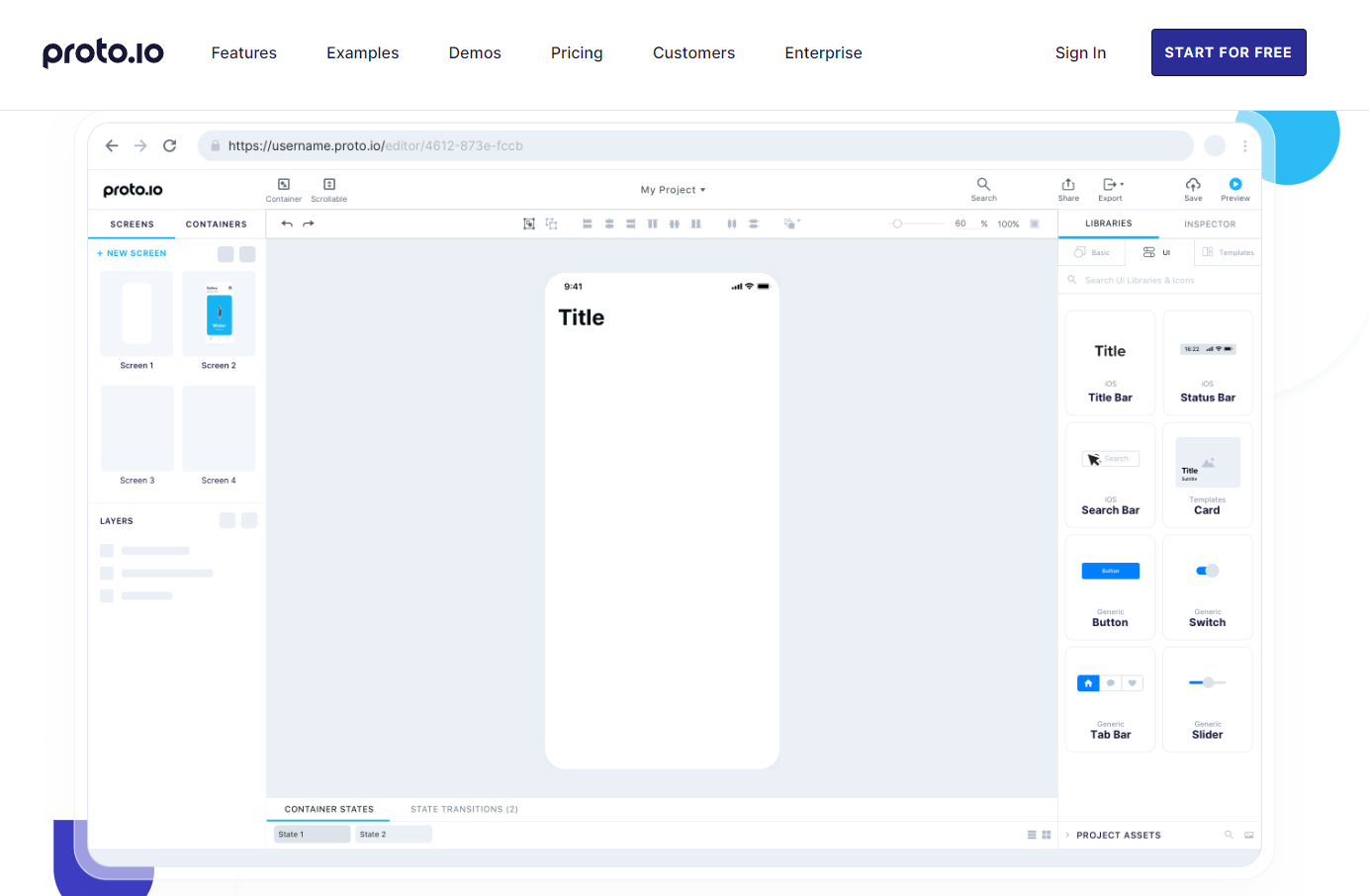Open the My Project dropdown
This screenshot has width=1369, height=896.
673,190
